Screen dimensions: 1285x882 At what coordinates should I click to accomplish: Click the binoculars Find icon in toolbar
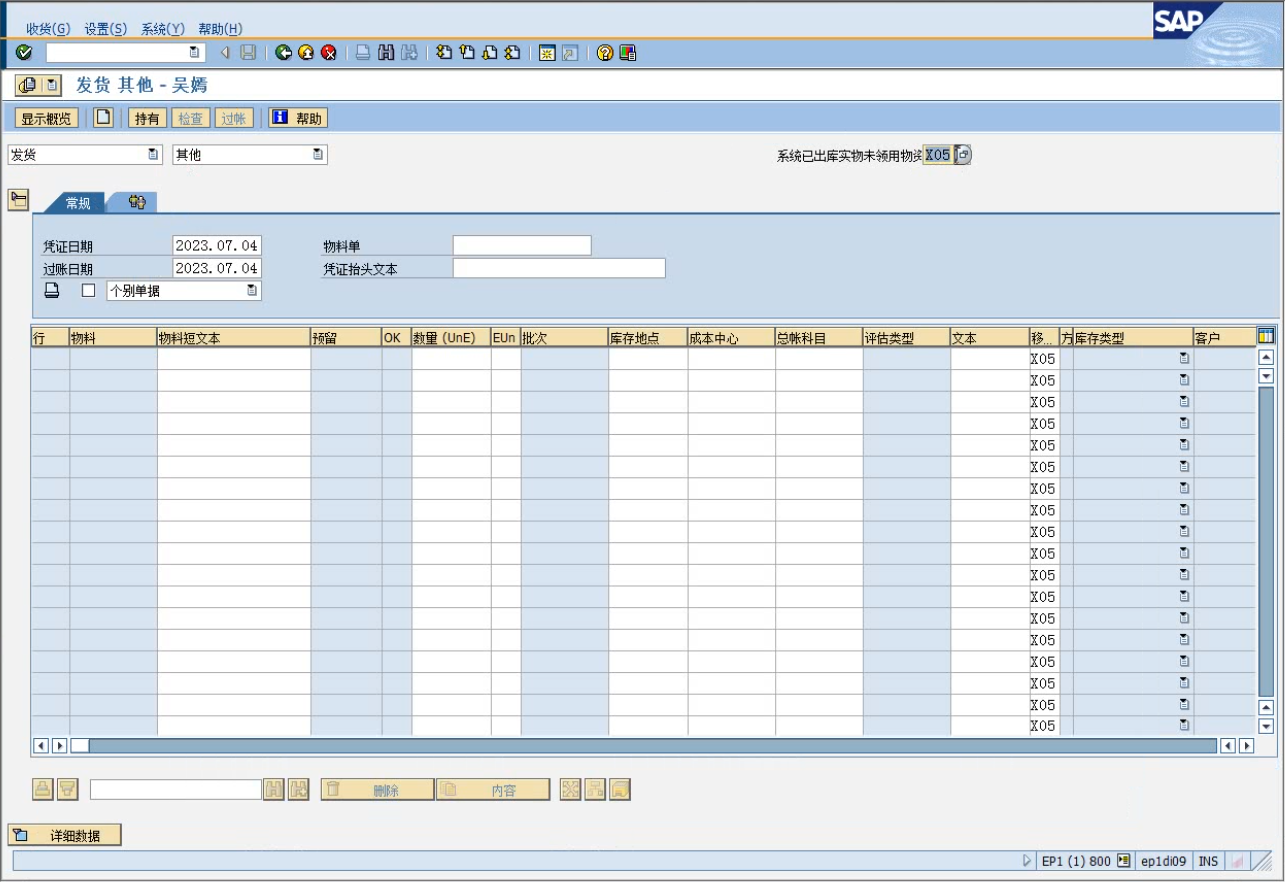pyautogui.click(x=386, y=53)
